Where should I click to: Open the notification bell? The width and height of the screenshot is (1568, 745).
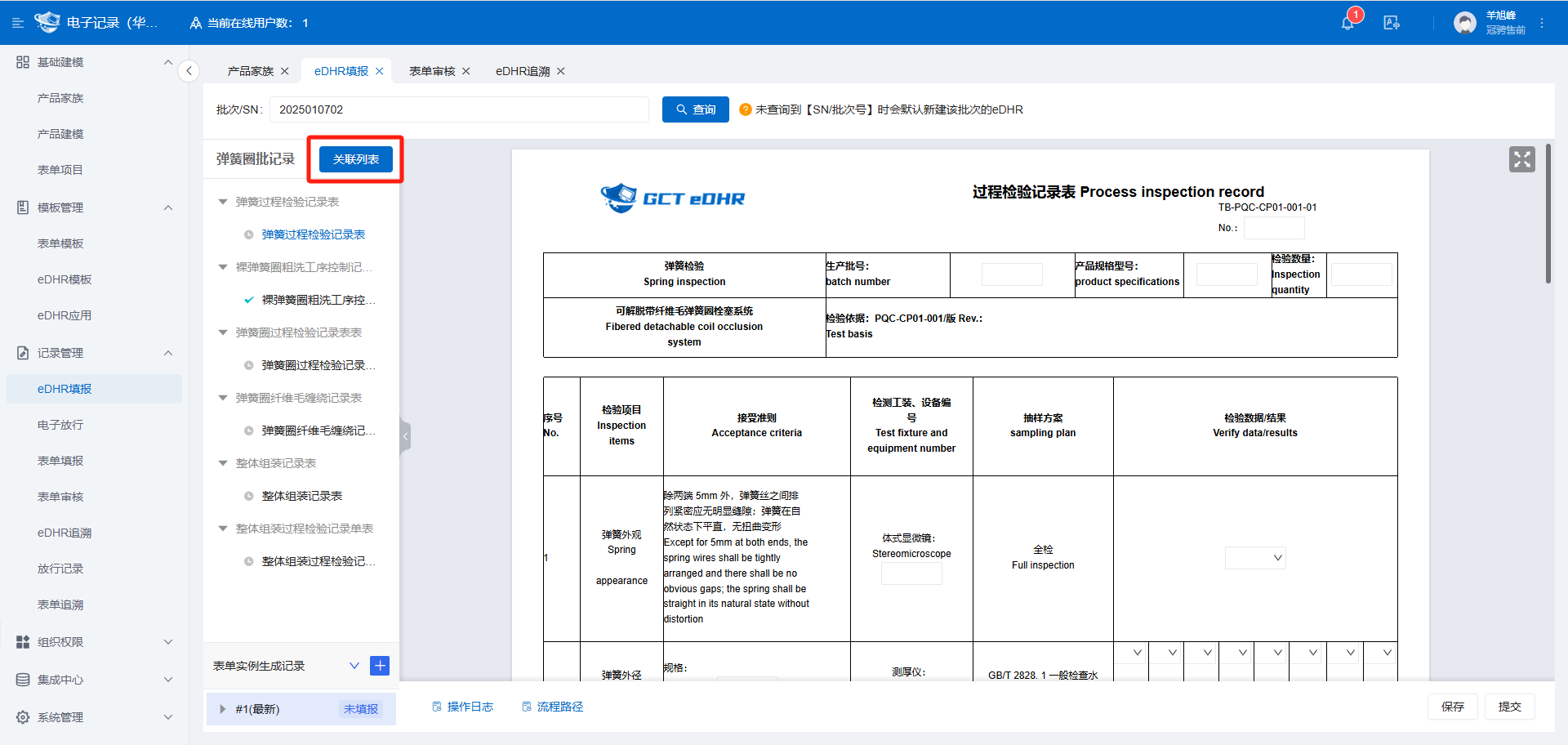1347,23
